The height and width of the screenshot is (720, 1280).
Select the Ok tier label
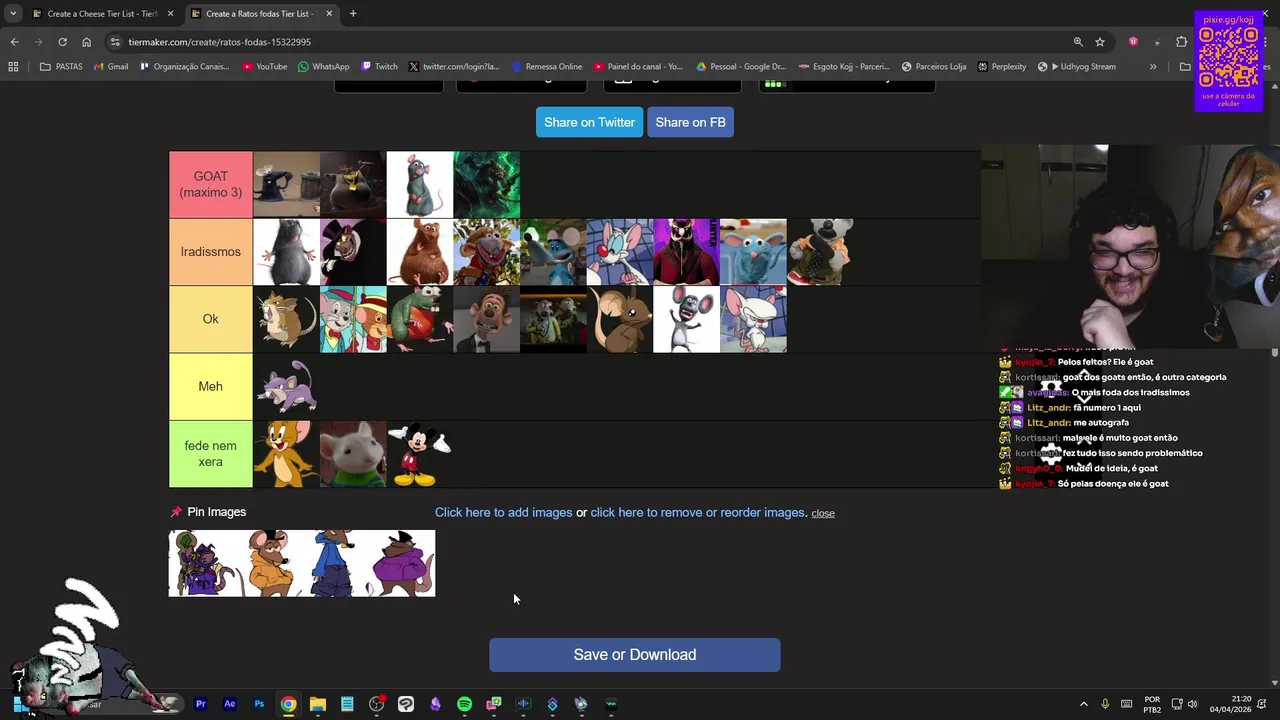[x=210, y=319]
